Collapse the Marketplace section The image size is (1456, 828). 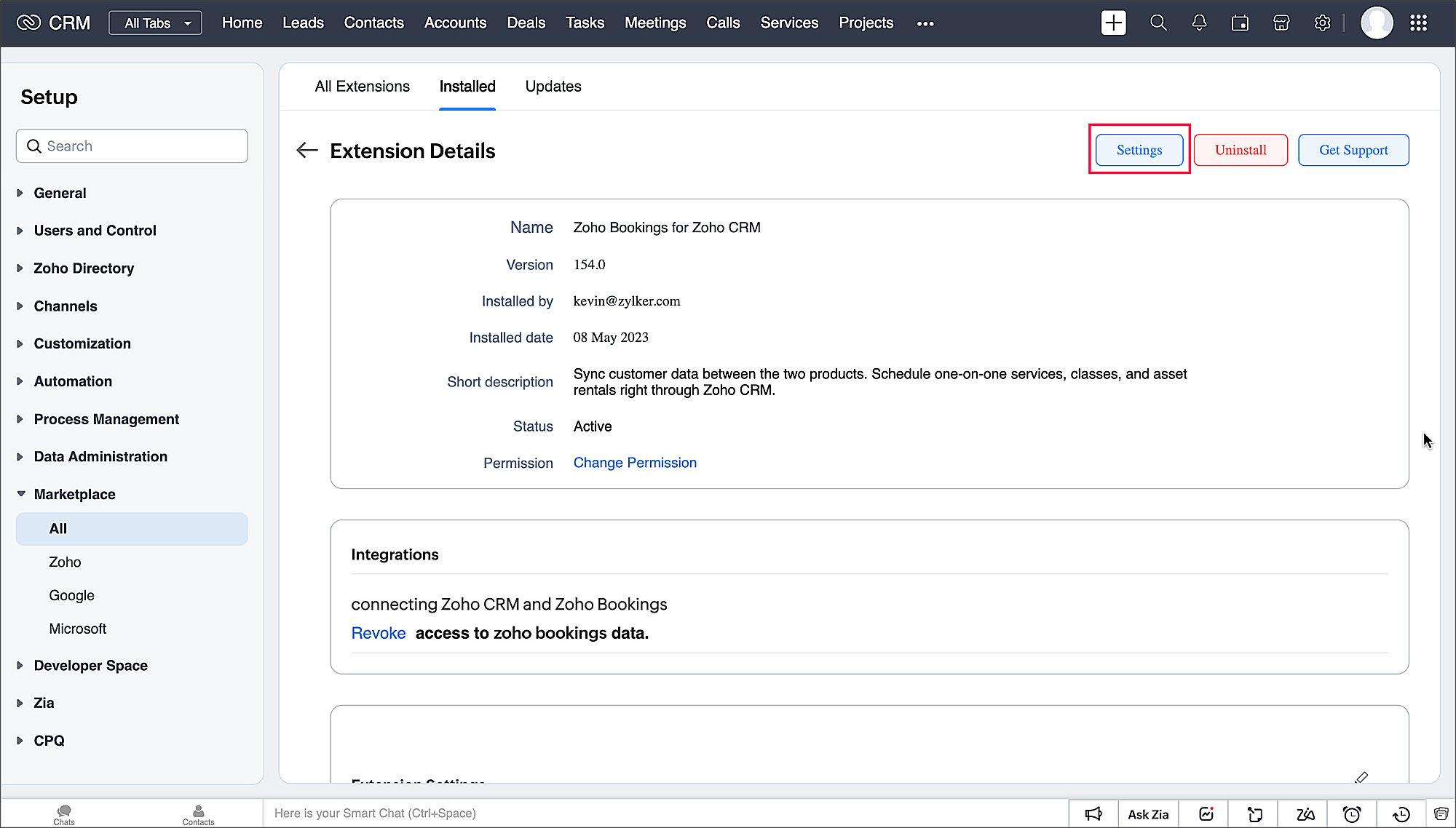point(74,494)
